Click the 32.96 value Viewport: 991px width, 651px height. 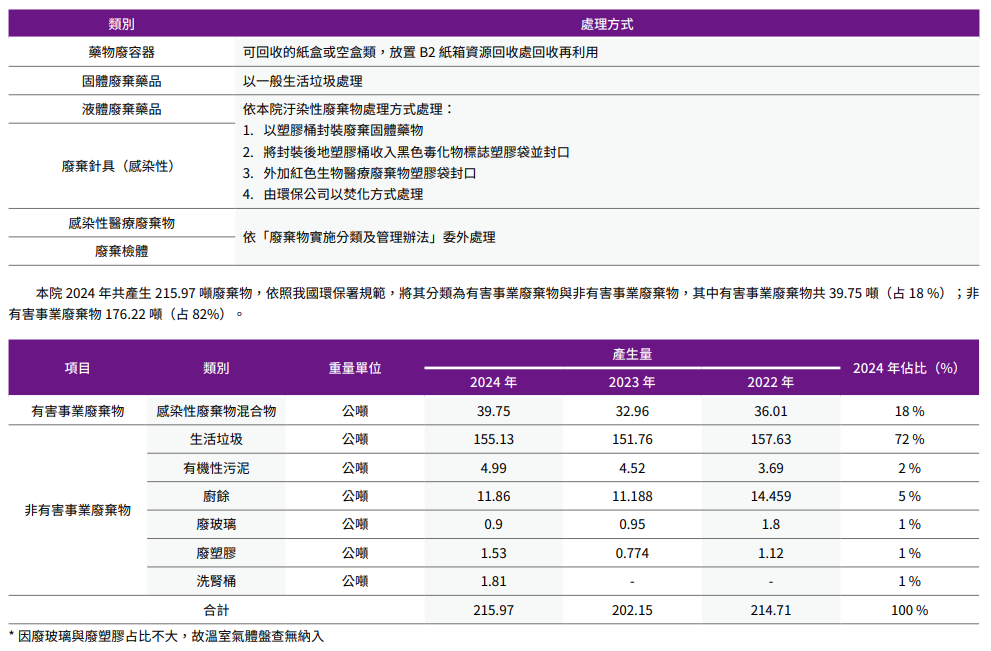pos(632,411)
